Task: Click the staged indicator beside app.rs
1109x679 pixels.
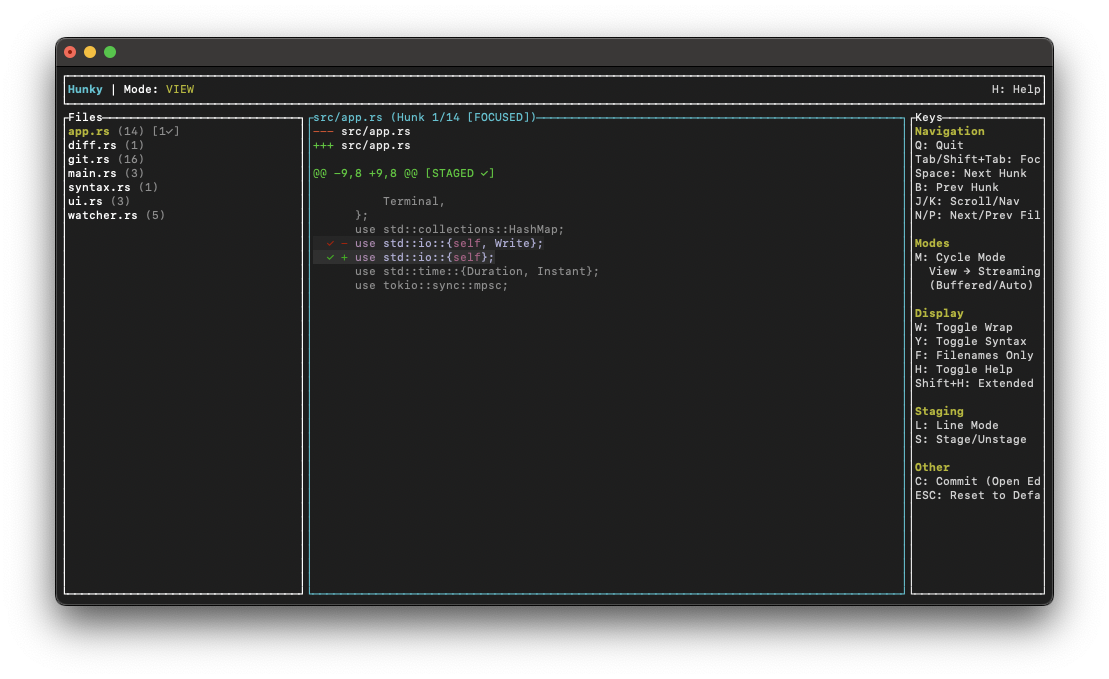Action: (166, 131)
